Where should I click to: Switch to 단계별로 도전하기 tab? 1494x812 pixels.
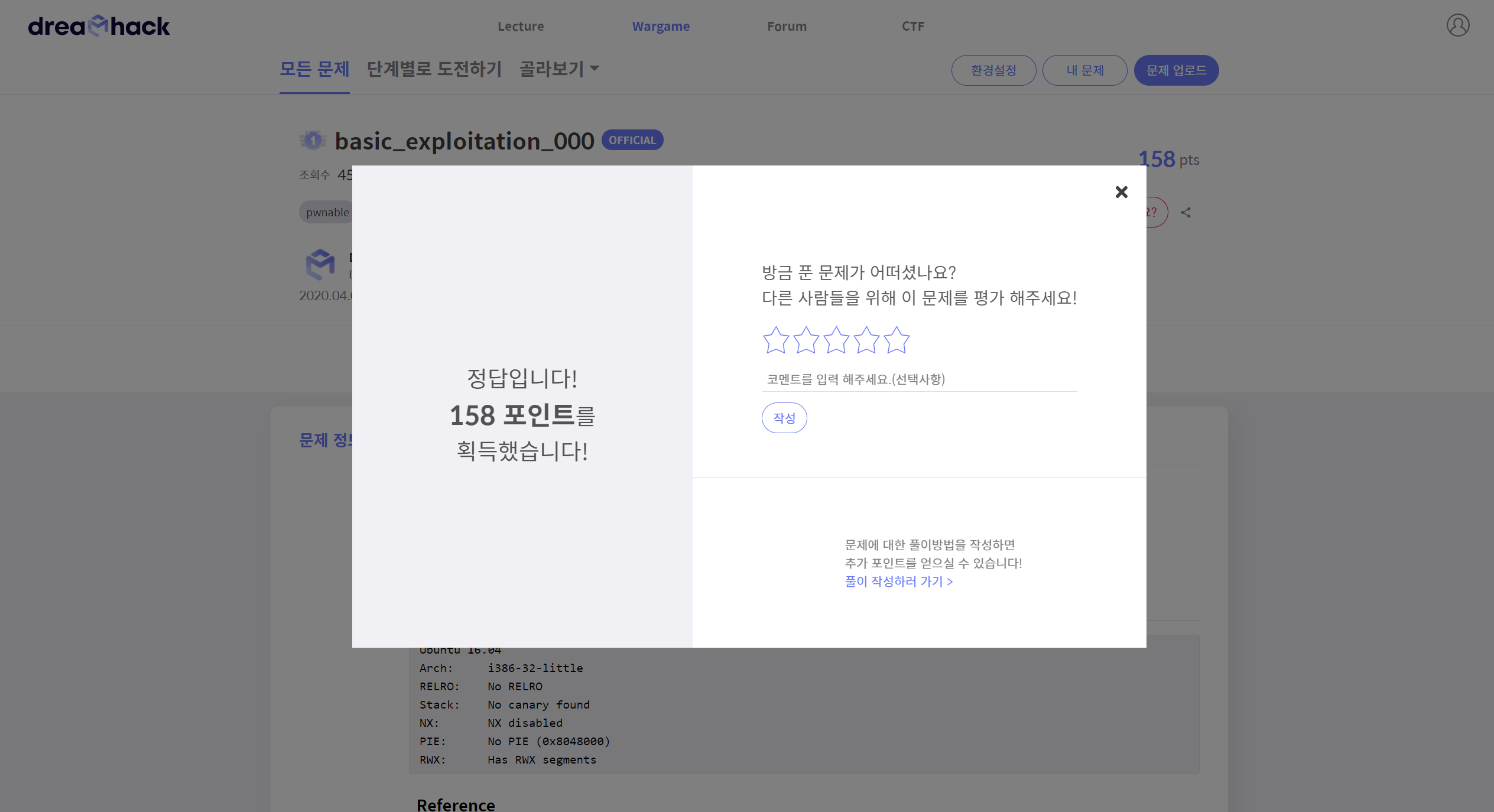pyautogui.click(x=434, y=69)
